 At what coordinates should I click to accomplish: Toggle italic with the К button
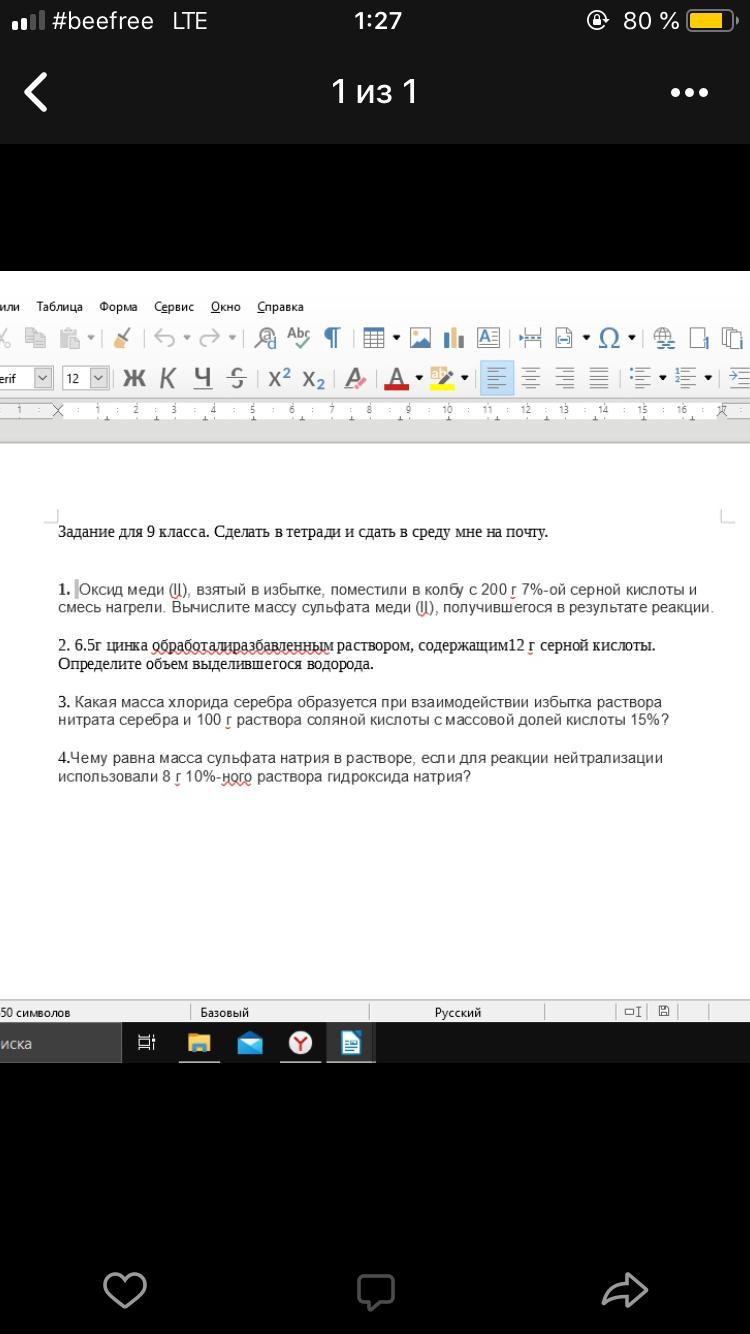click(168, 378)
